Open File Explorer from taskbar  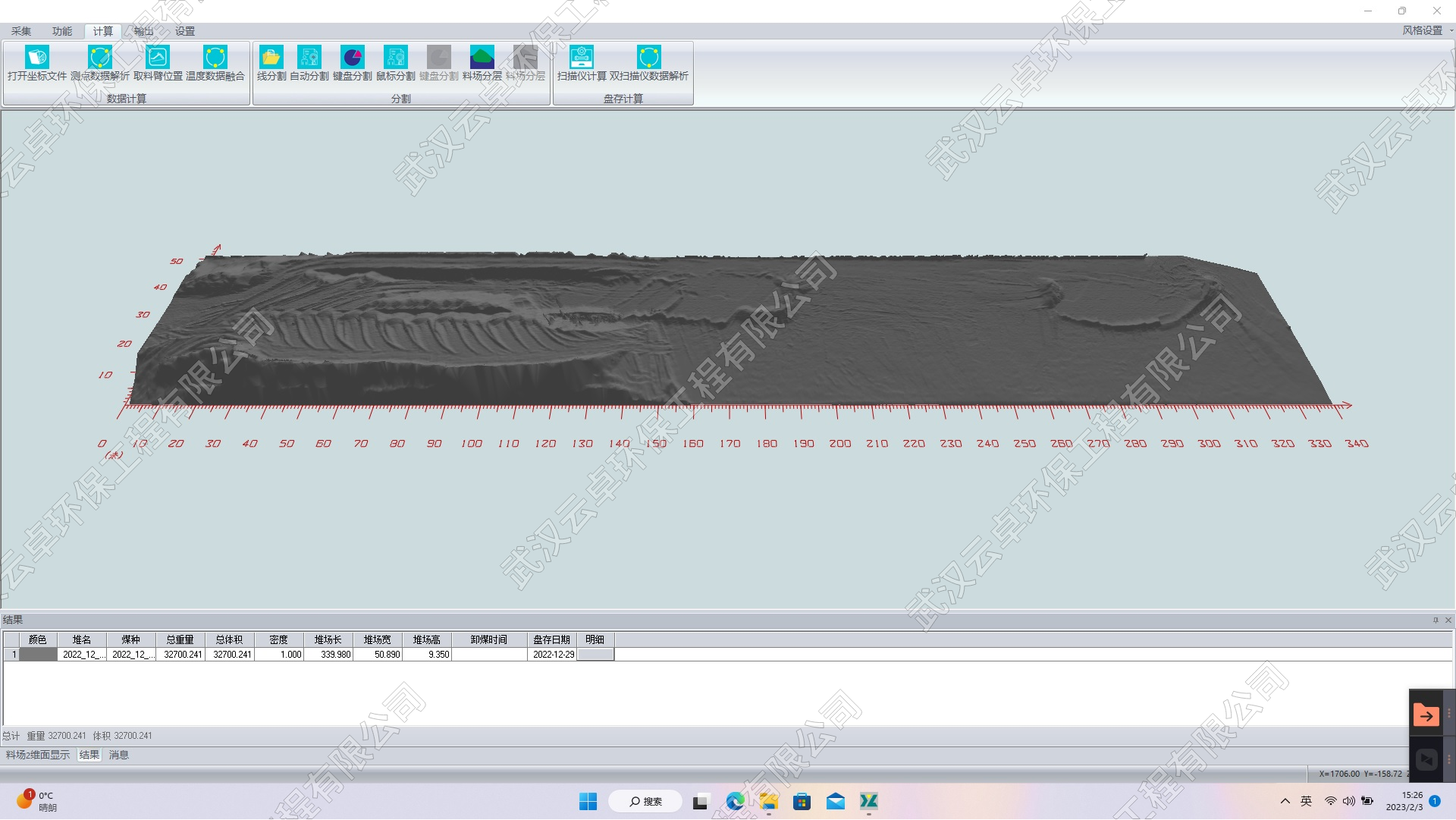[x=769, y=801]
